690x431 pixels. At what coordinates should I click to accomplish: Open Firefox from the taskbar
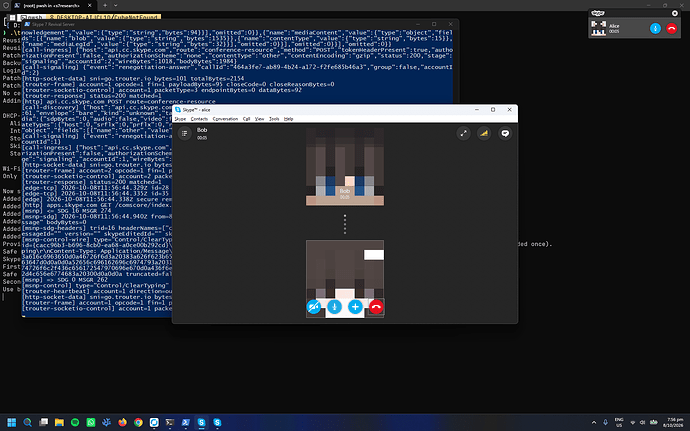tap(122, 422)
